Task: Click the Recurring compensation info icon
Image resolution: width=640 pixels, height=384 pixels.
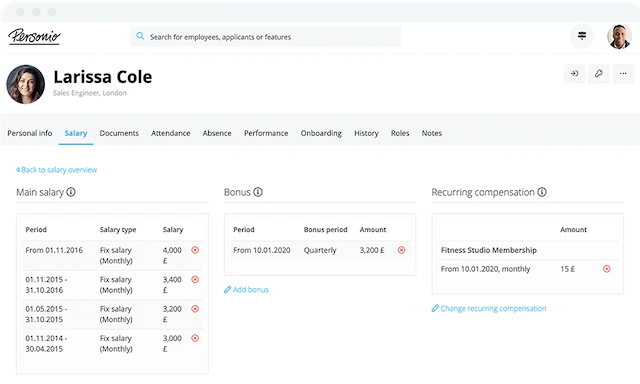Action: pos(542,192)
